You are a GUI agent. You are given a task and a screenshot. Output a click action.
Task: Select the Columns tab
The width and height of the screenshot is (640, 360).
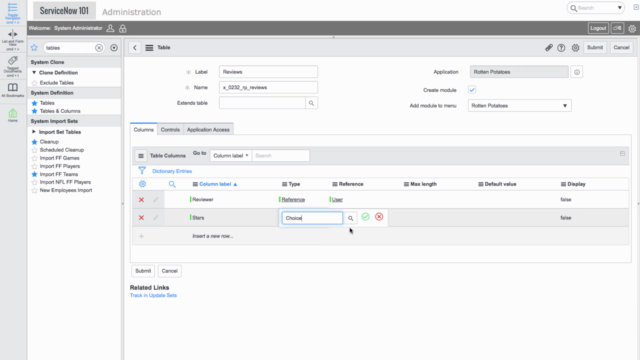[144, 129]
